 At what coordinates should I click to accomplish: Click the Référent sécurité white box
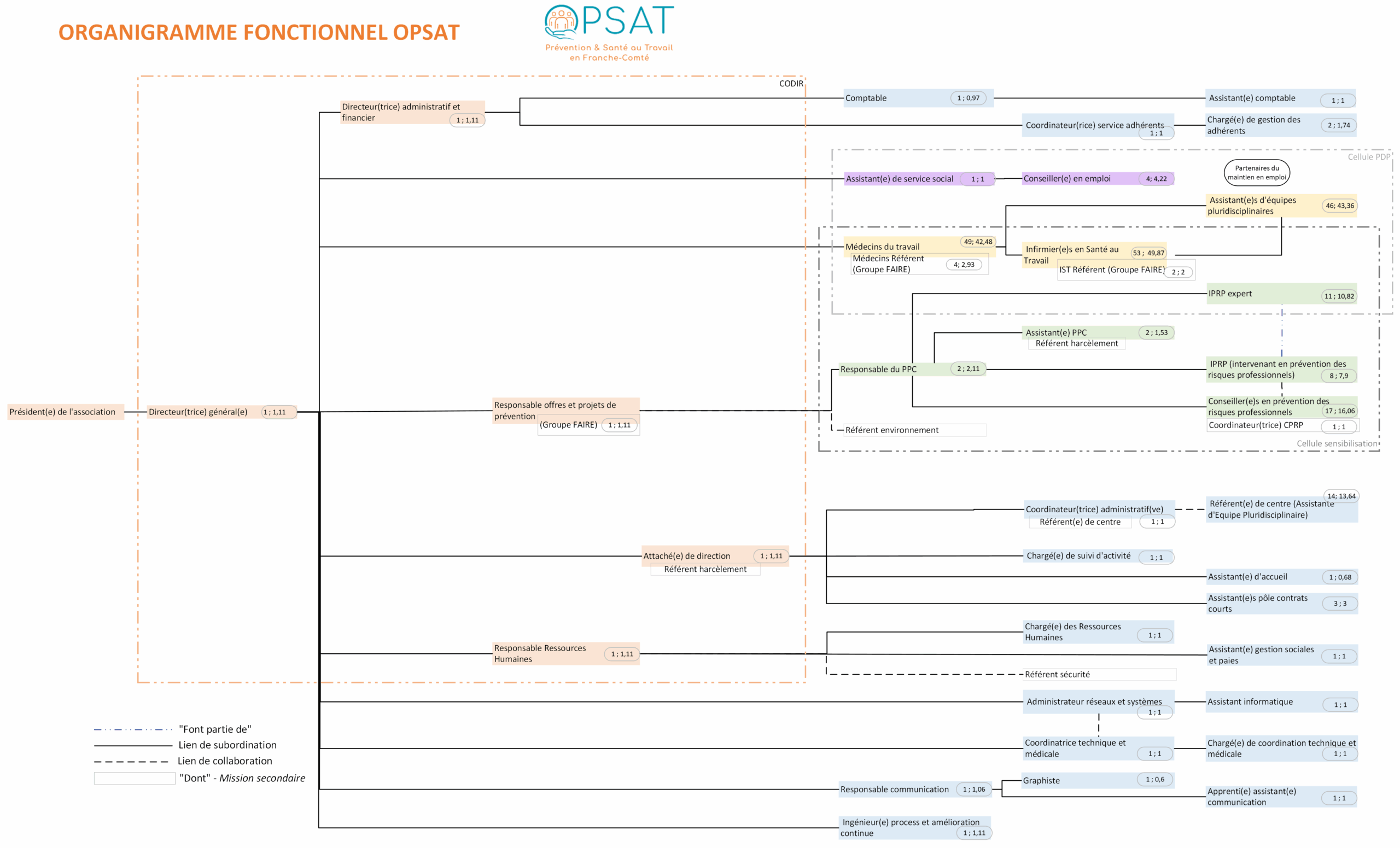tap(1099, 674)
